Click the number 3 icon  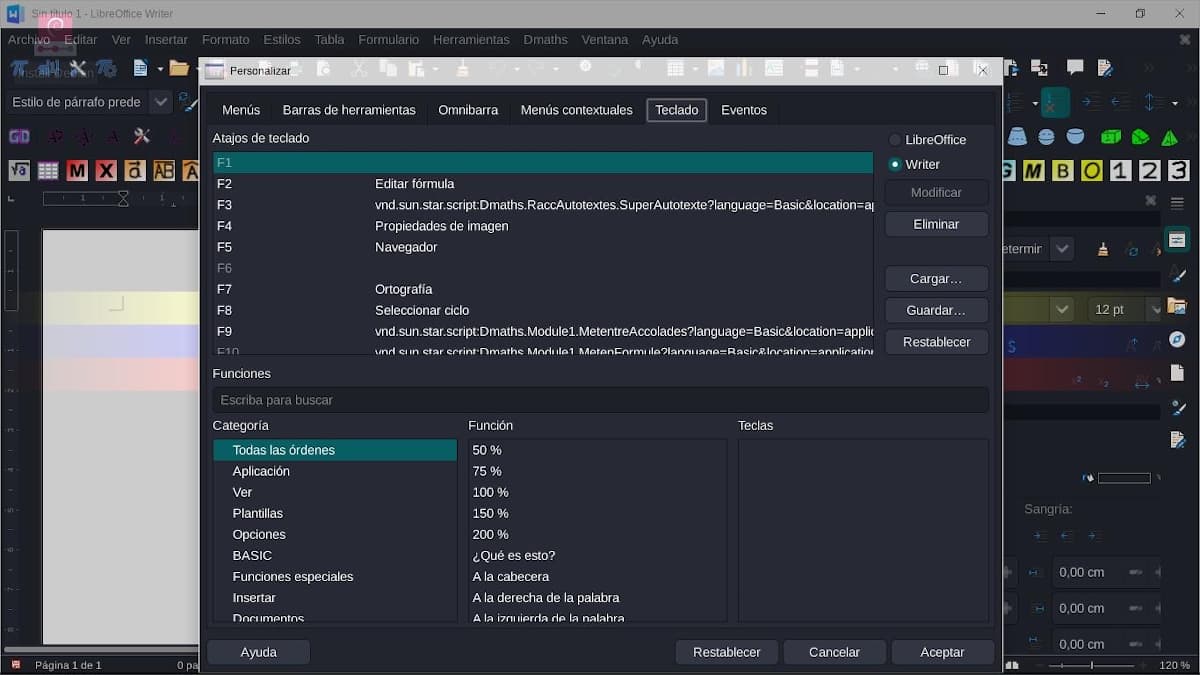click(1178, 171)
